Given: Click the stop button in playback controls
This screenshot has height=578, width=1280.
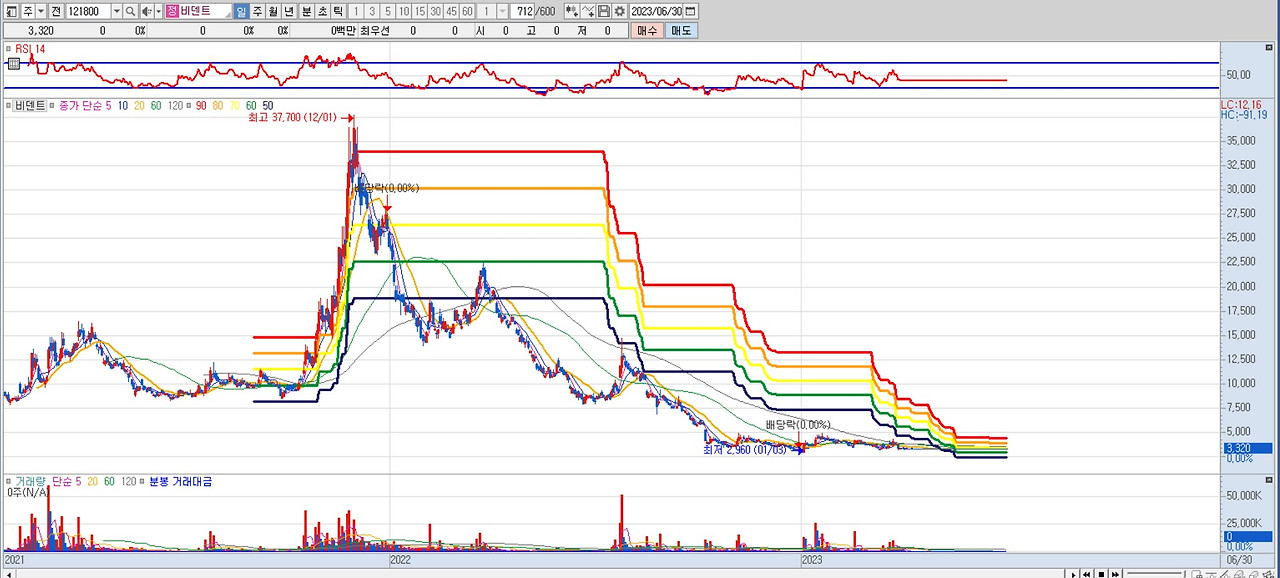Looking at the screenshot, I should pos(1101,574).
